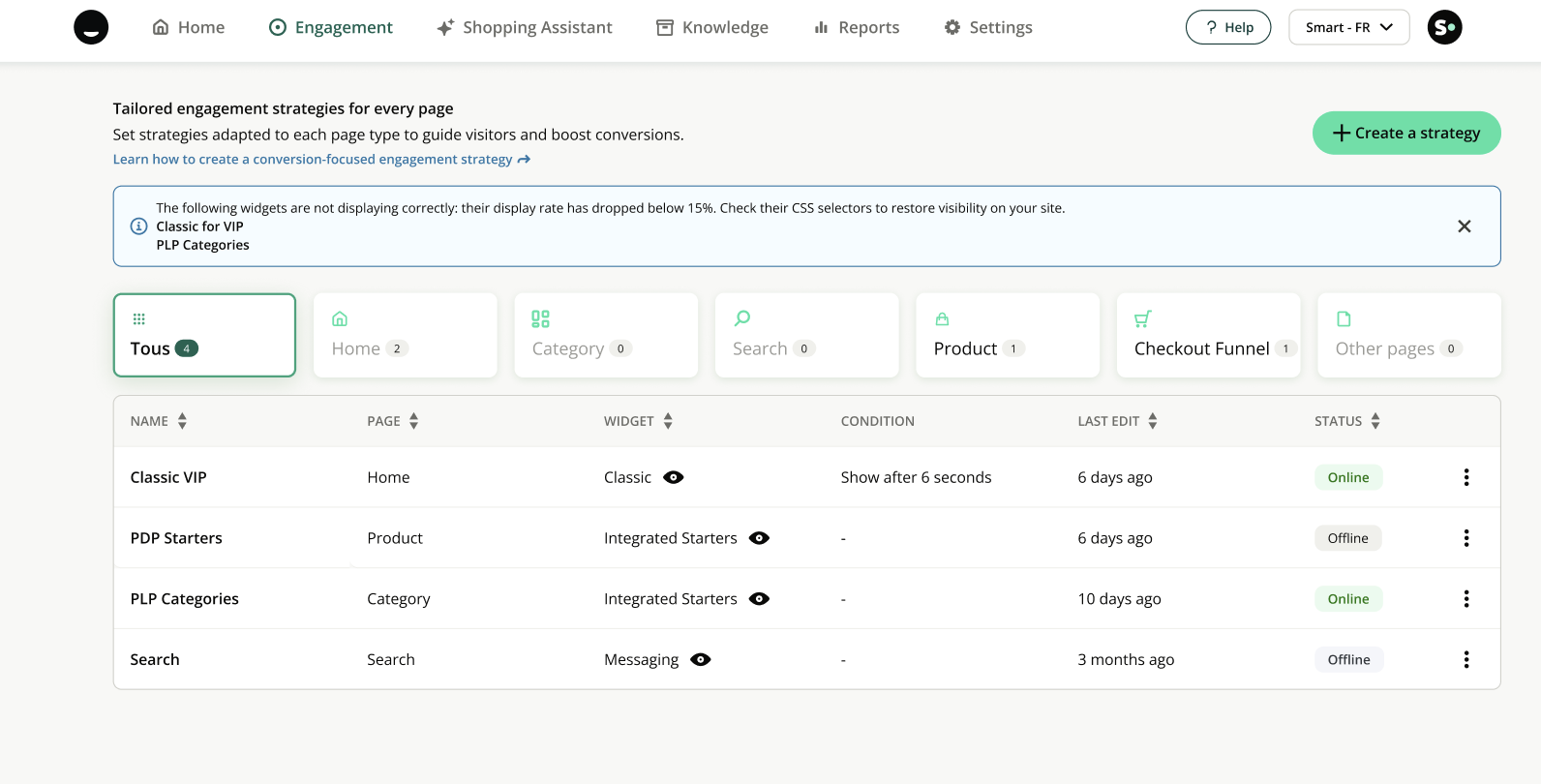Viewport: 1541px width, 784px height.
Task: Select the Checkout Funnel page tab
Action: pyautogui.click(x=1207, y=336)
